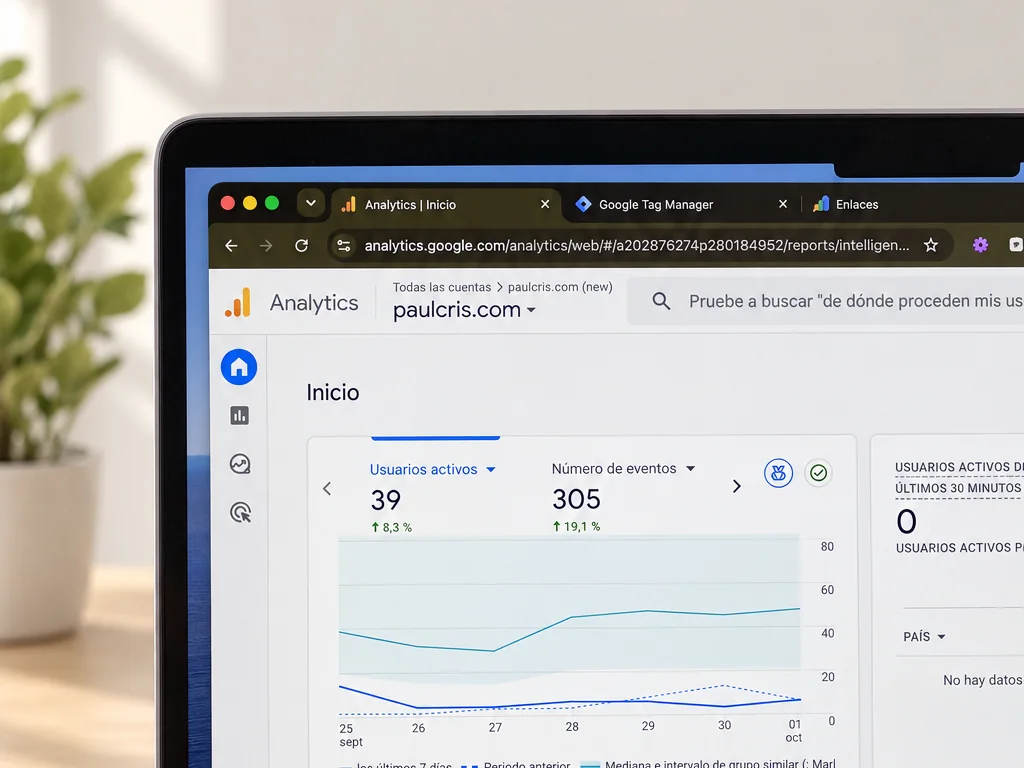The image size is (1024, 768).
Task: Open the Advertising cursor-target sidebar icon
Action: pos(240,513)
